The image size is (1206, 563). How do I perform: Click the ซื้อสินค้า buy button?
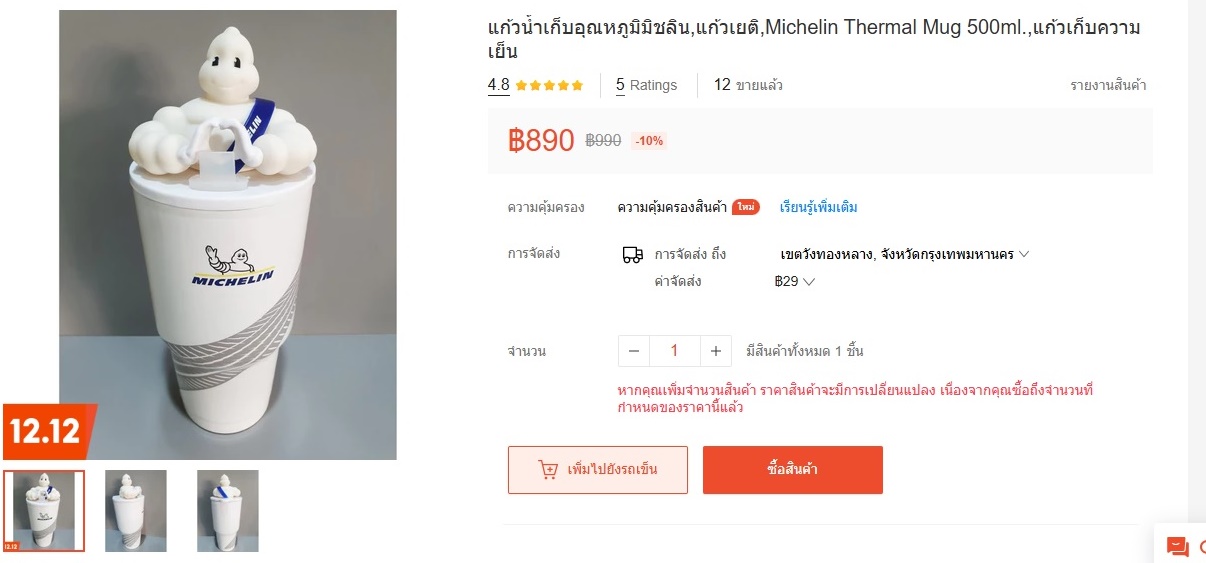tap(793, 470)
